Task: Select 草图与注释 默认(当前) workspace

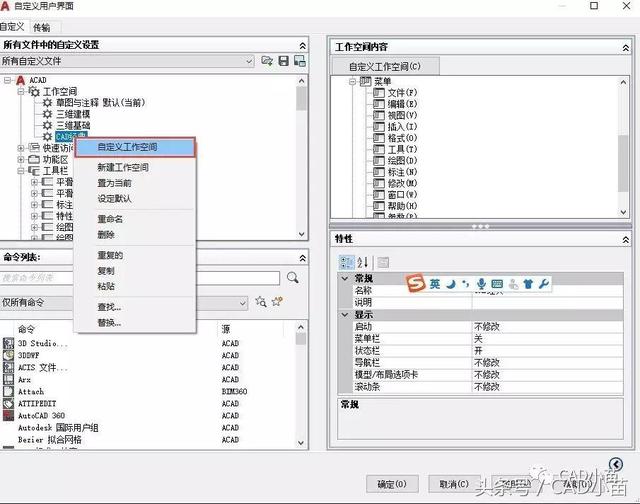Action: coord(100,102)
